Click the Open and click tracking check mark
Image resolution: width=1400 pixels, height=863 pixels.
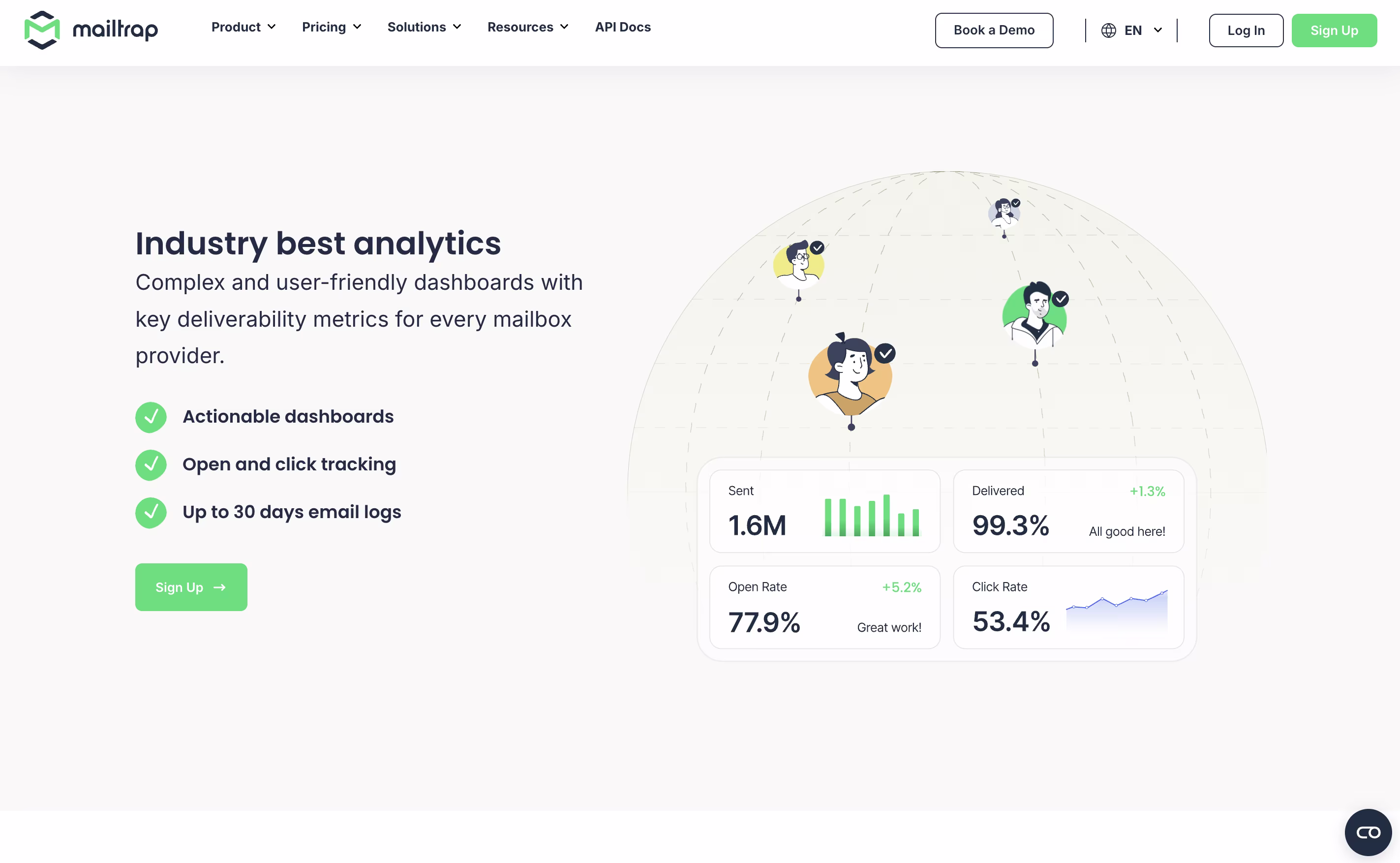click(x=151, y=464)
